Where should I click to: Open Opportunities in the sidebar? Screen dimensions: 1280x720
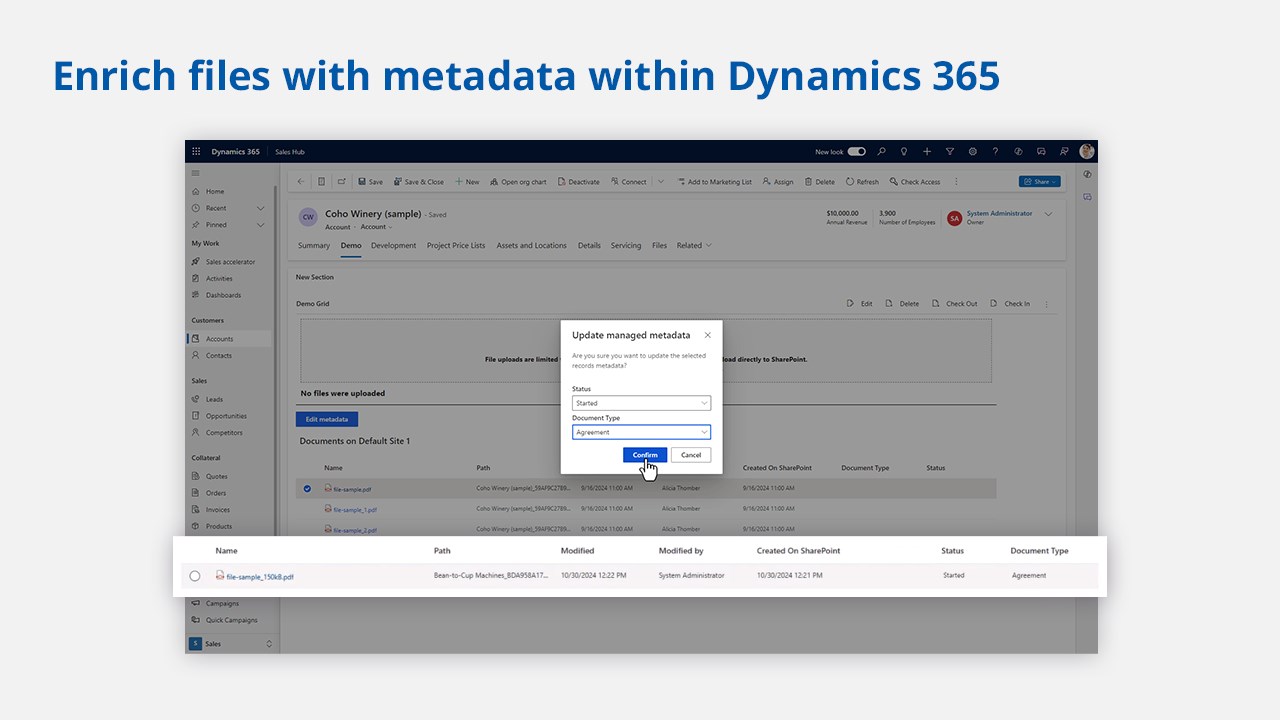[x=226, y=416]
